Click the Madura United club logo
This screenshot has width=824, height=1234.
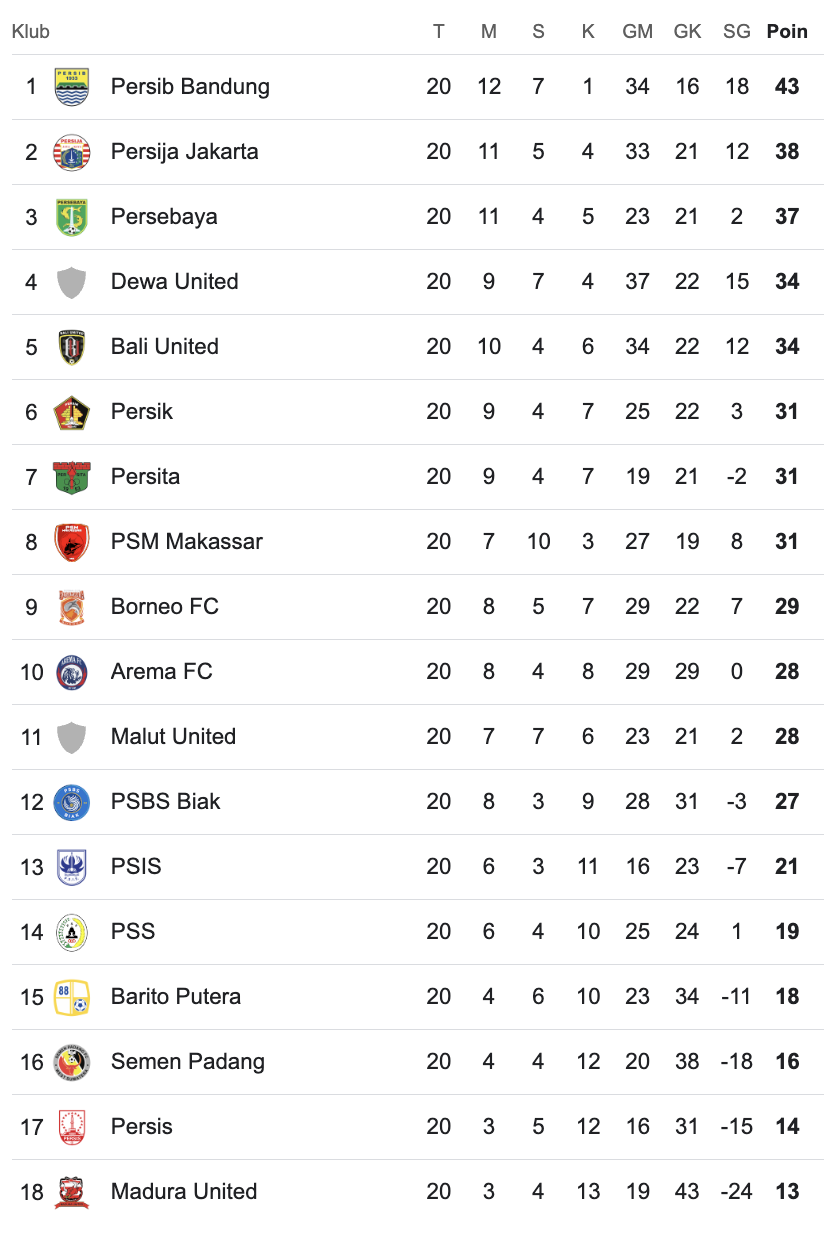(x=72, y=1192)
